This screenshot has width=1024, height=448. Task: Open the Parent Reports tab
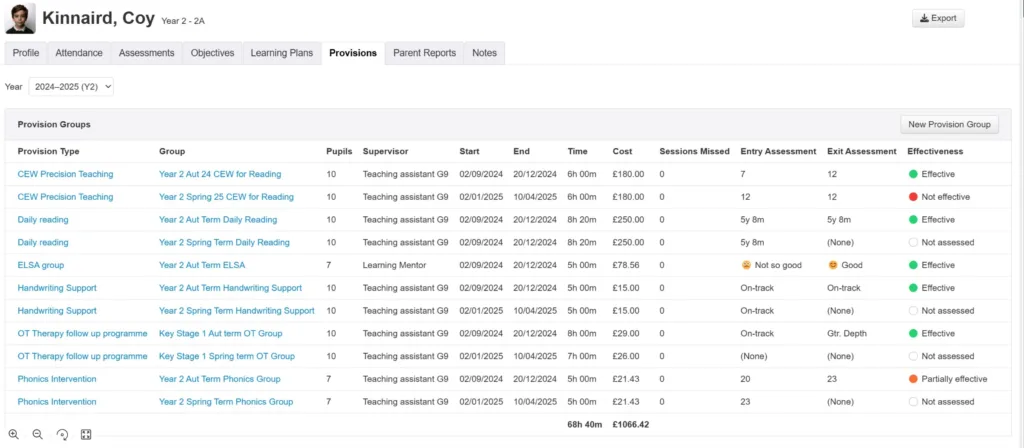click(424, 53)
